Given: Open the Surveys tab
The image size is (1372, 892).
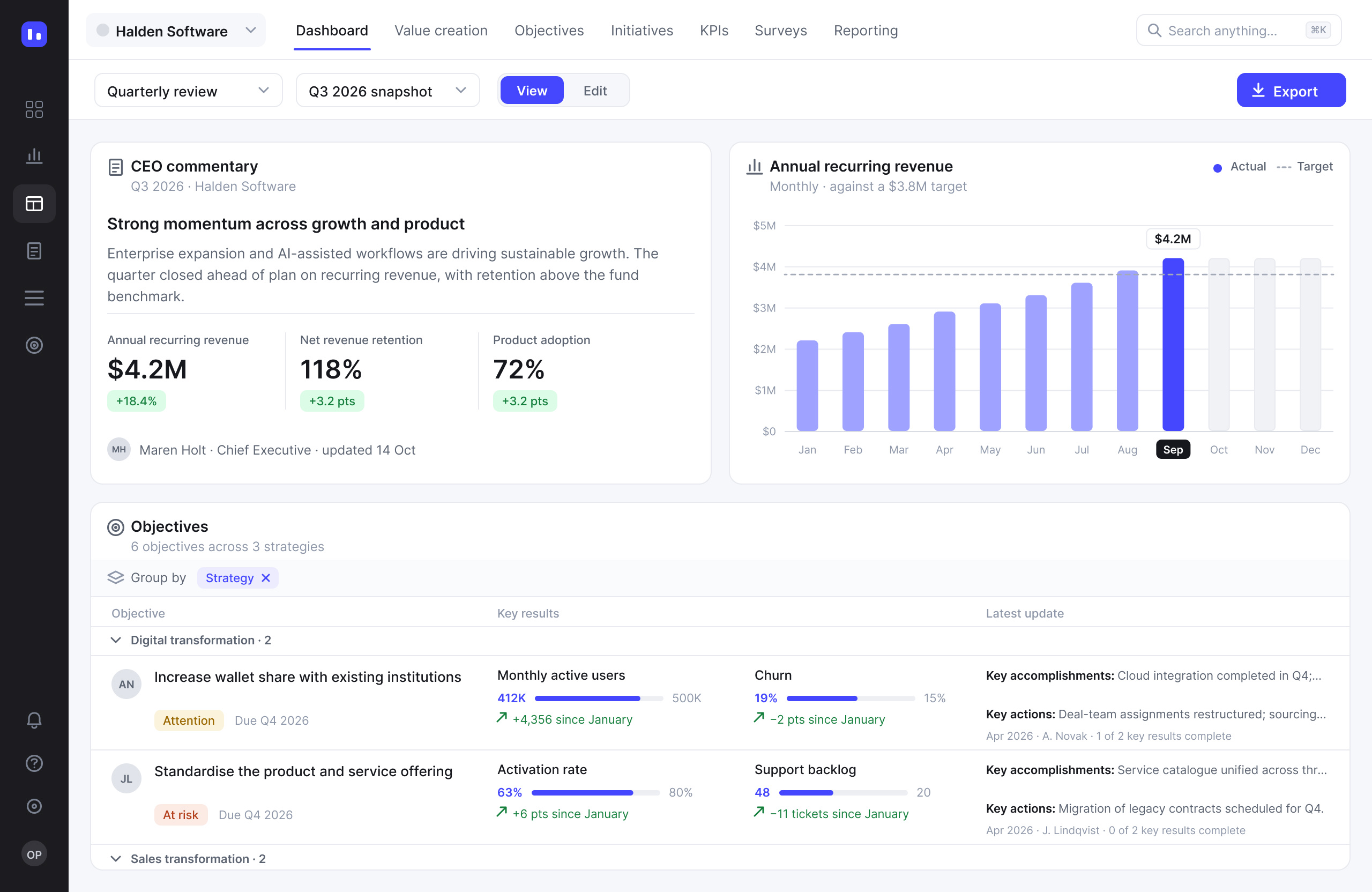Looking at the screenshot, I should (x=780, y=31).
